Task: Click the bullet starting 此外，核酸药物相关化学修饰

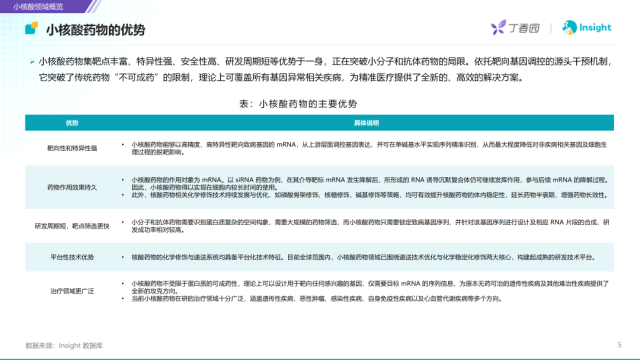Action: point(370,195)
